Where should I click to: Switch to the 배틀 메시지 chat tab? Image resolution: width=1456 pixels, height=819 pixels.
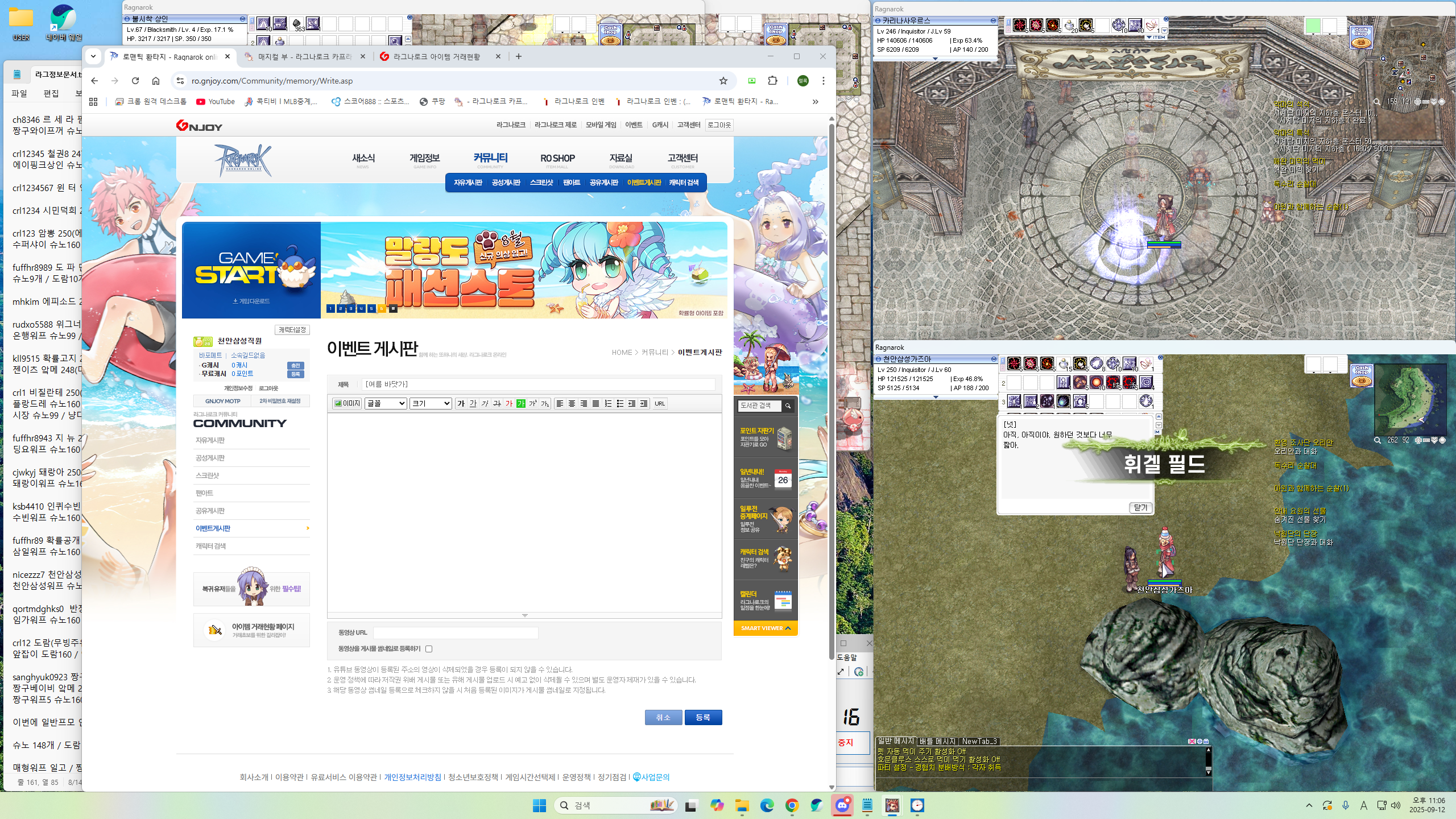(x=937, y=741)
